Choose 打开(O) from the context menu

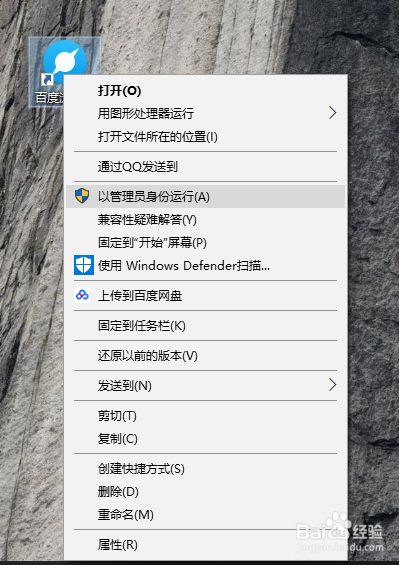click(205, 90)
